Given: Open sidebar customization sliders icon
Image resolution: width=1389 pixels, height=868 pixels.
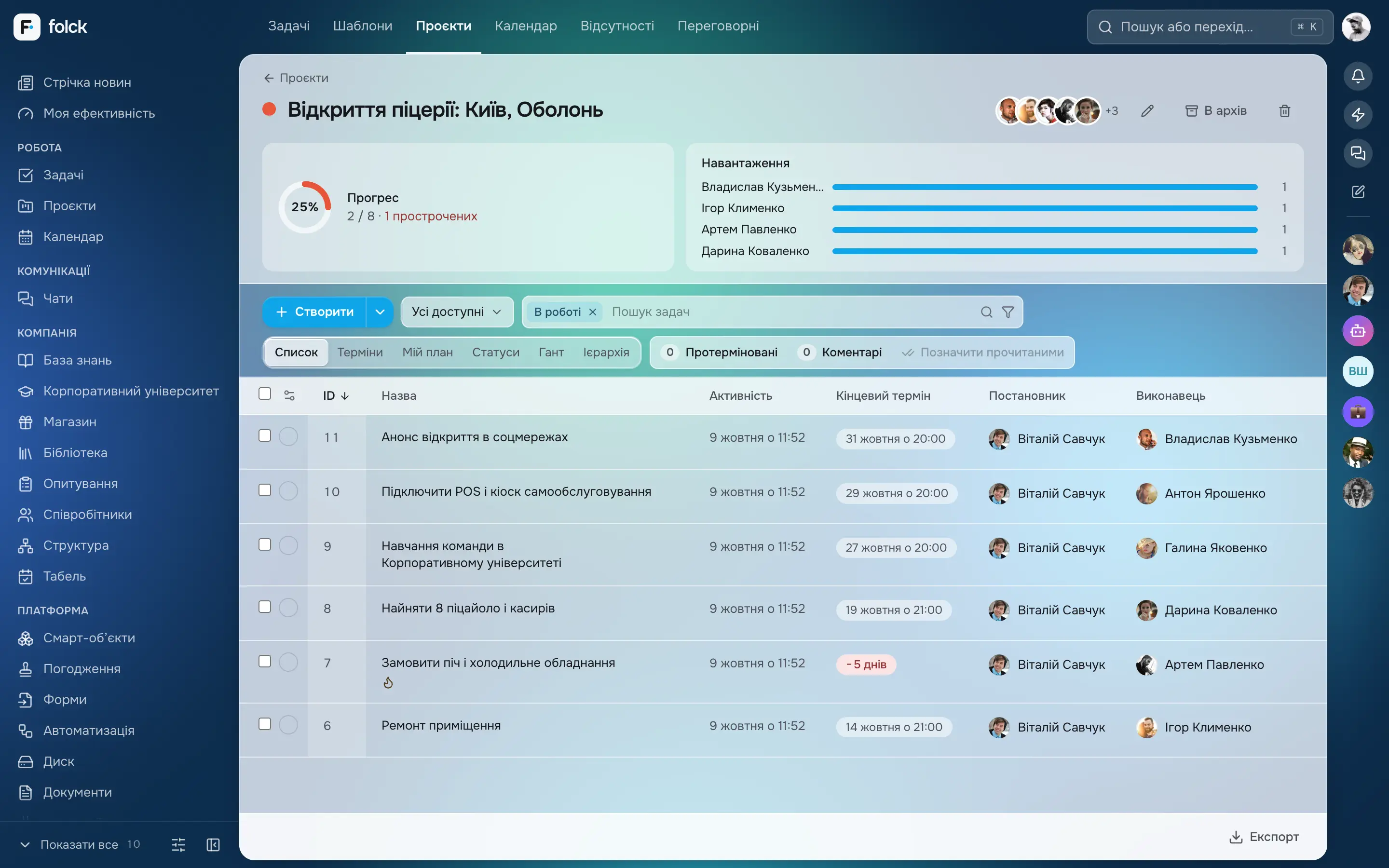Looking at the screenshot, I should coord(178,844).
